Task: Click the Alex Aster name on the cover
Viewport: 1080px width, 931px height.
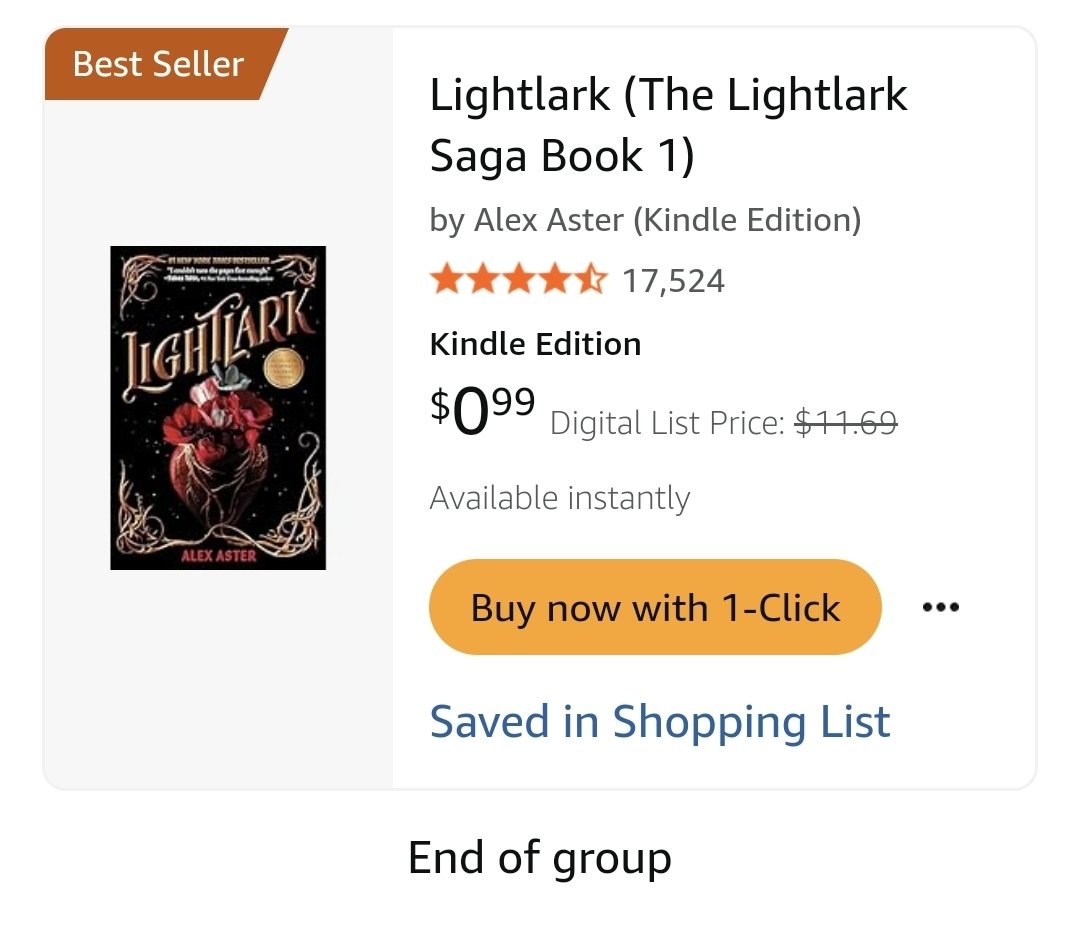Action: point(218,556)
